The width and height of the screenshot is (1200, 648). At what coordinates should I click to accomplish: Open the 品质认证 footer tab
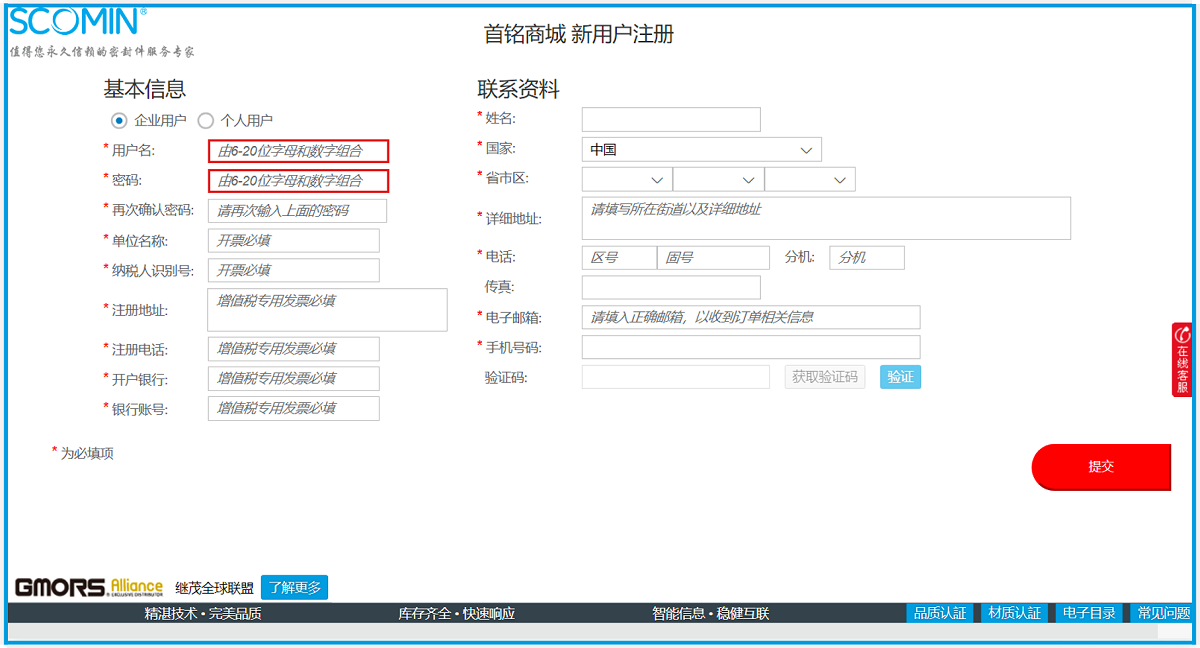pyautogui.click(x=940, y=613)
